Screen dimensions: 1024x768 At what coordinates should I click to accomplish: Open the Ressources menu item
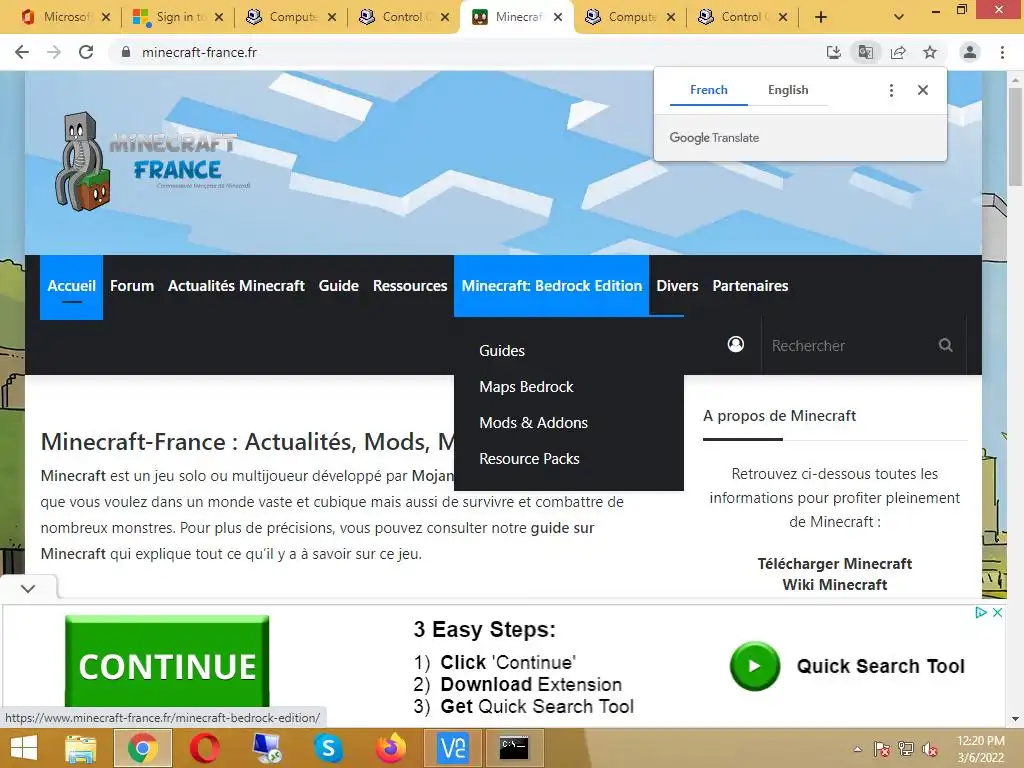coord(410,286)
